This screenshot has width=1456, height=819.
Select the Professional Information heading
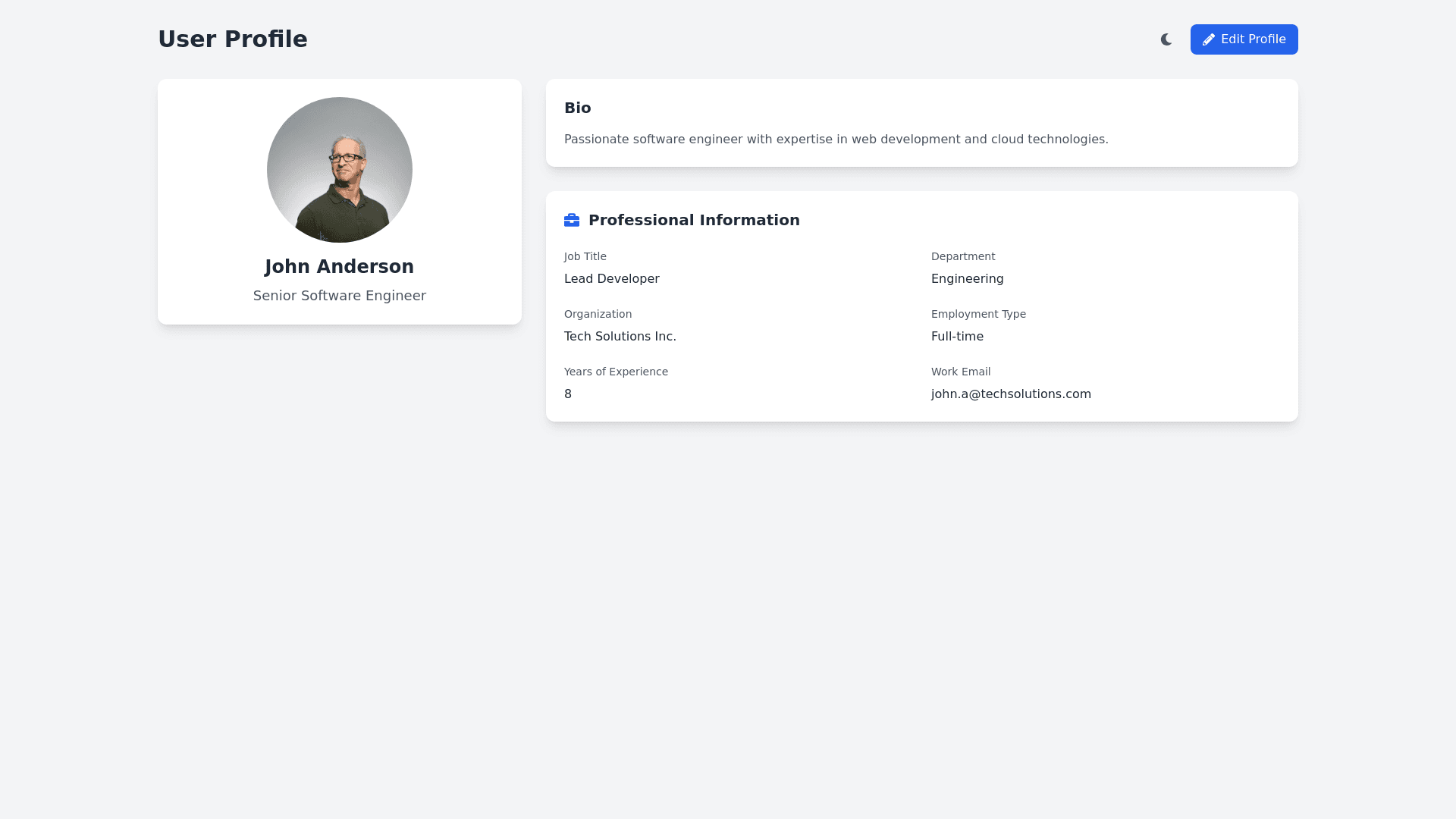pos(694,220)
